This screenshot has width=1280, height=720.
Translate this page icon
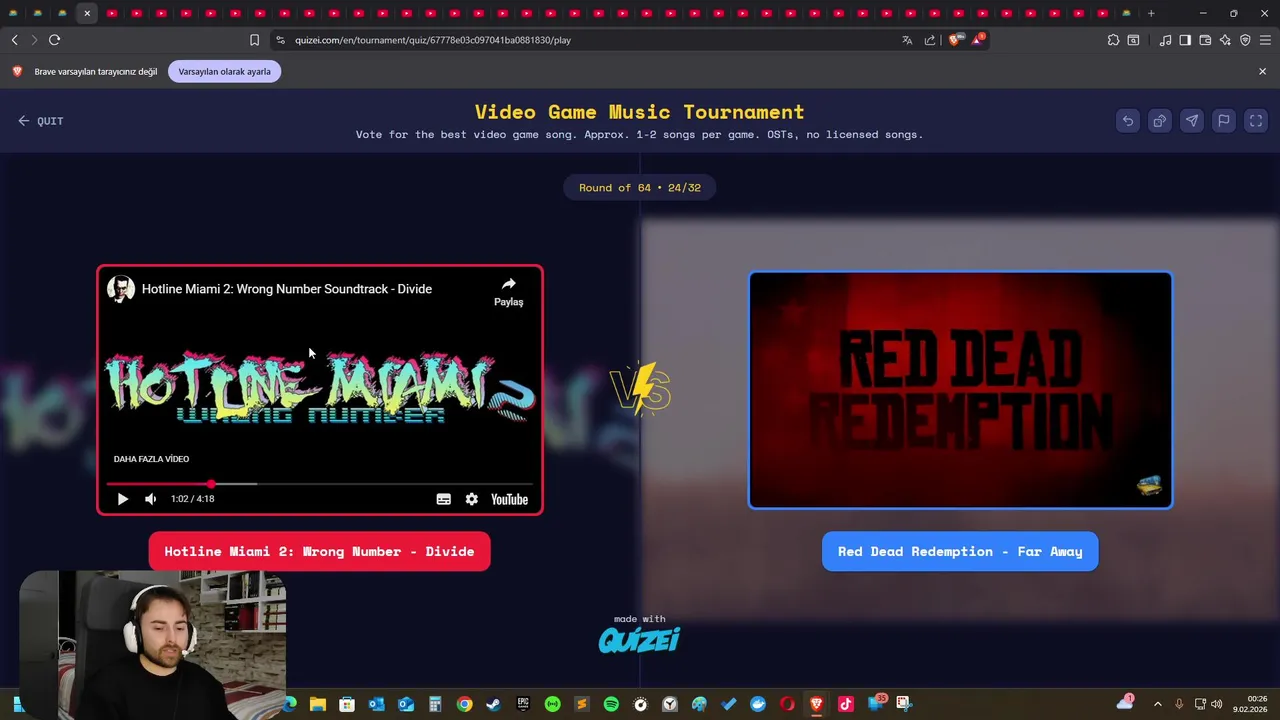[x=907, y=40]
